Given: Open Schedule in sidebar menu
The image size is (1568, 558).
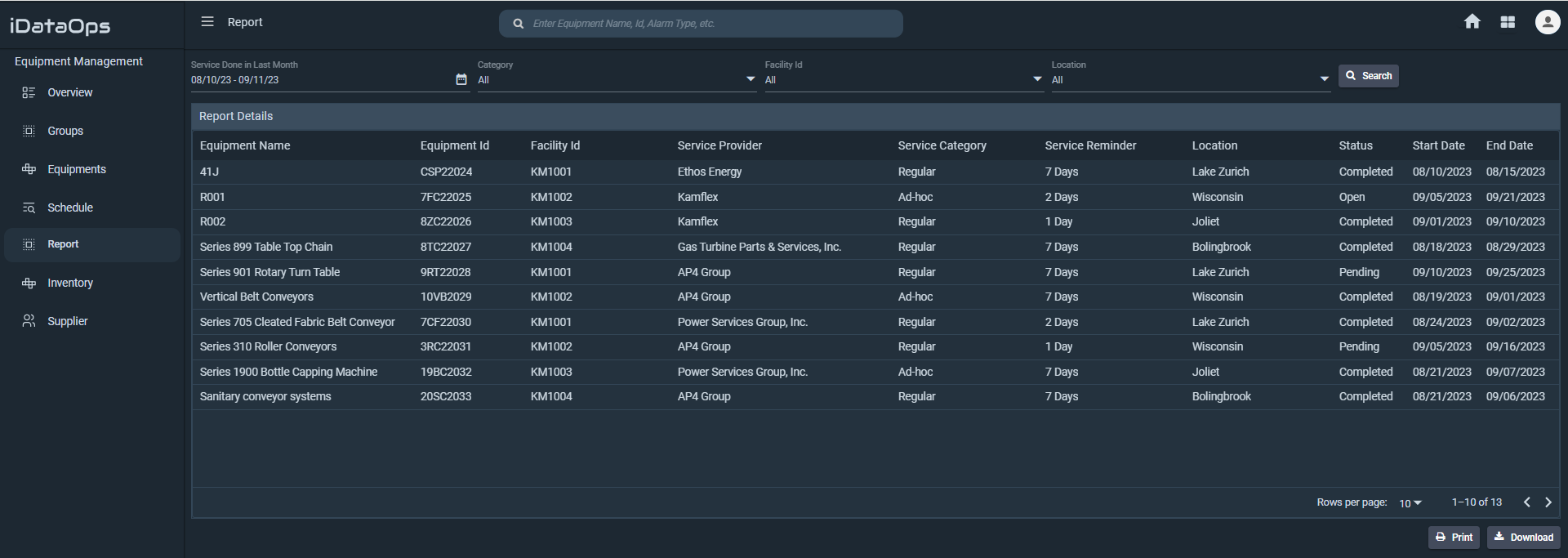Looking at the screenshot, I should point(70,208).
